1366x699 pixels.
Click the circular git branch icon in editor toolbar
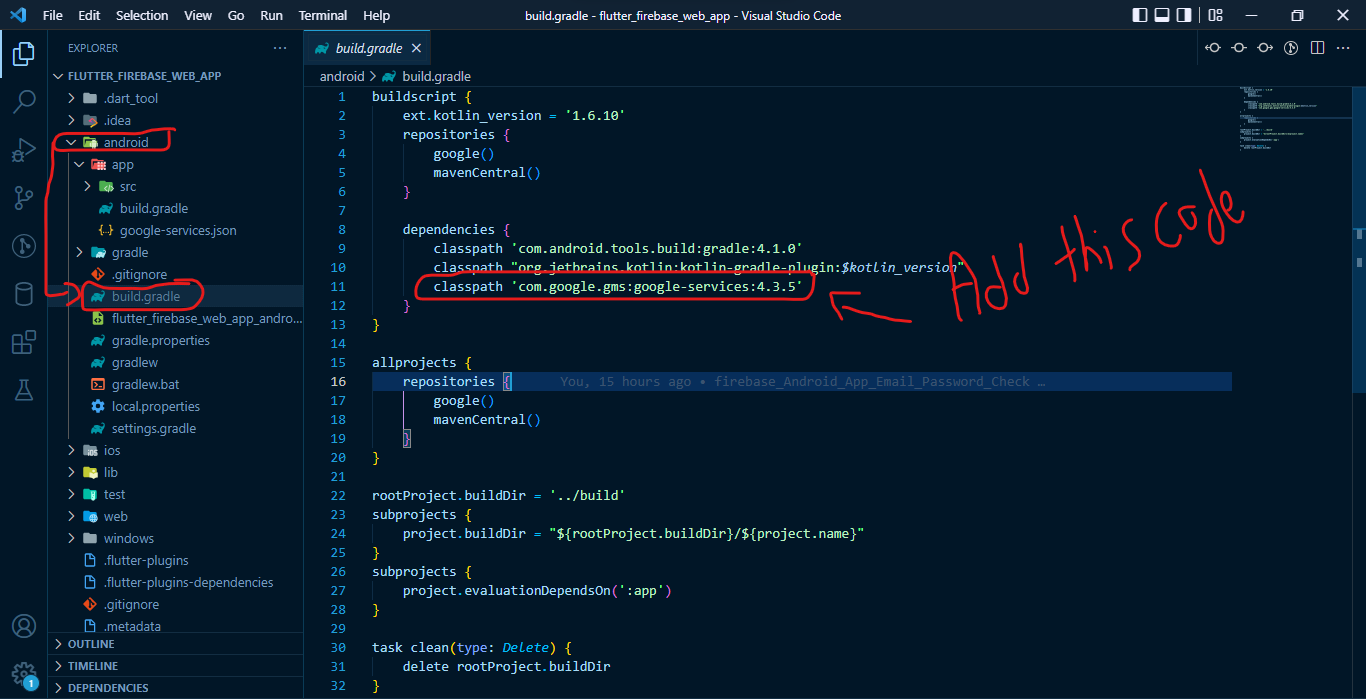pos(1291,48)
